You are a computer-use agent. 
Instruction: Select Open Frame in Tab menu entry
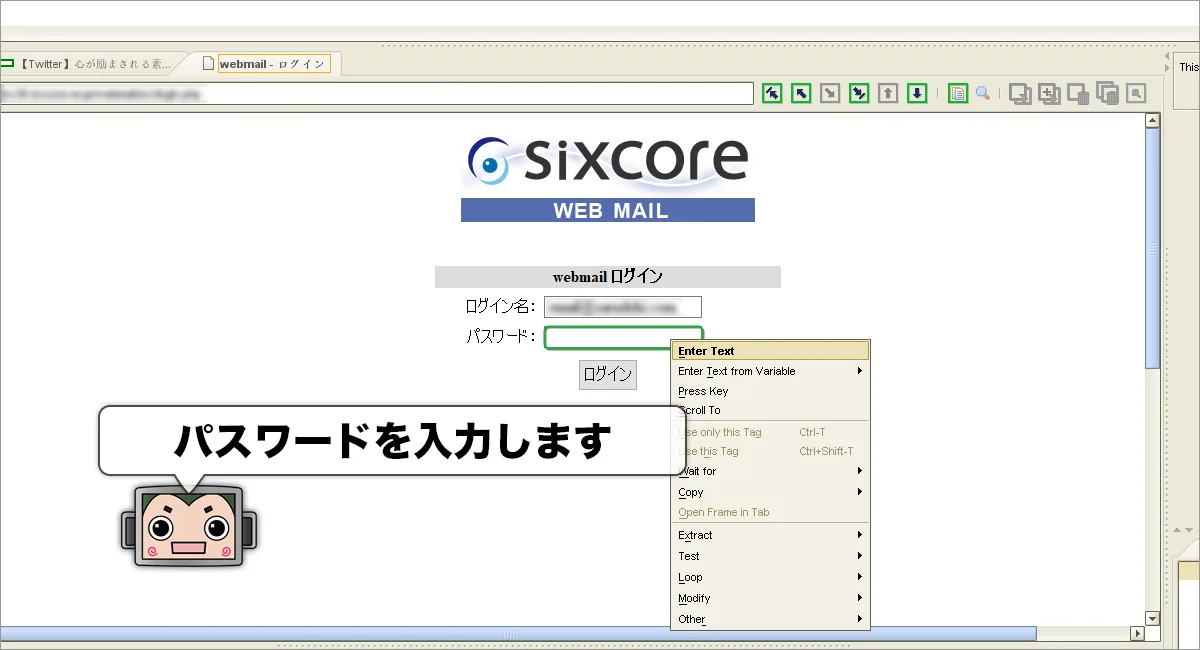(x=770, y=512)
